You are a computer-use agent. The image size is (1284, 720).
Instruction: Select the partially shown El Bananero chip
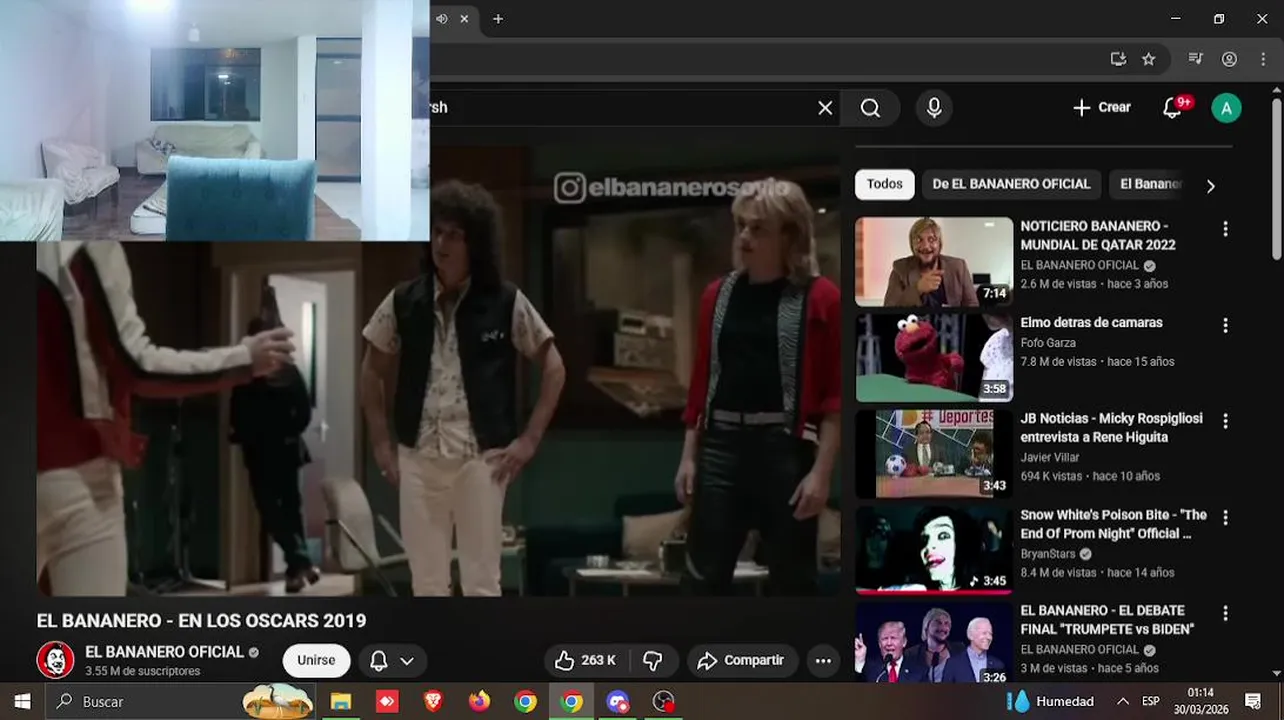(x=1150, y=184)
